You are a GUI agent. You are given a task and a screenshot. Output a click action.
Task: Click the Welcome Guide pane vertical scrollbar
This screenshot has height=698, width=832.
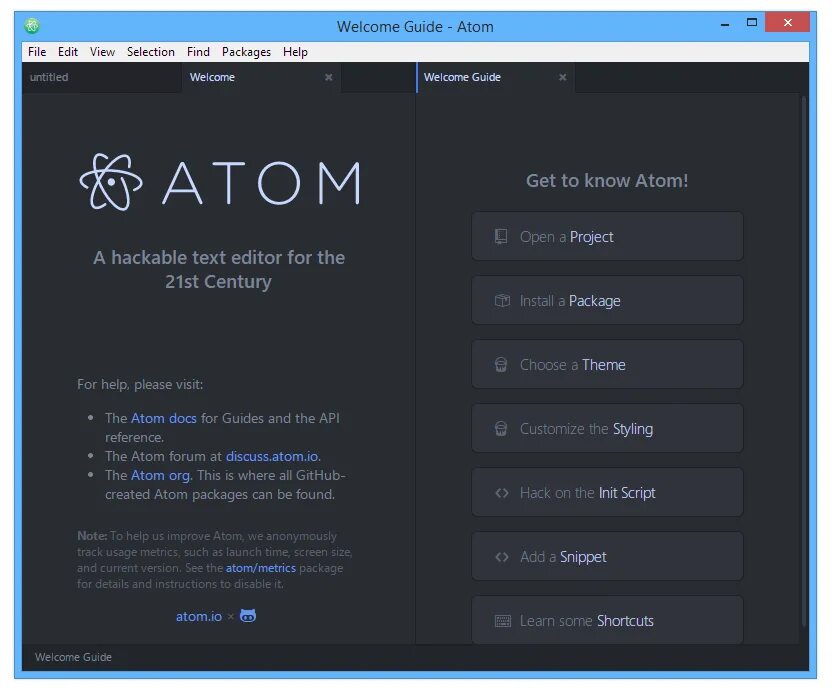pos(804,361)
